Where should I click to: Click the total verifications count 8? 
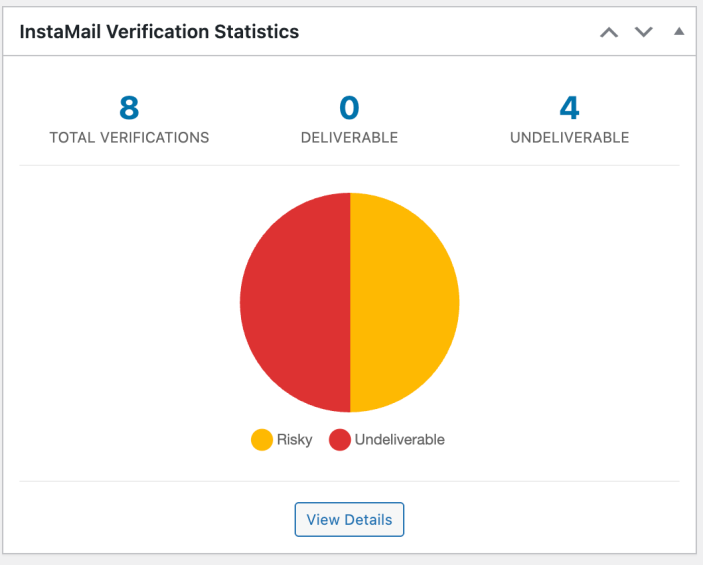click(129, 107)
